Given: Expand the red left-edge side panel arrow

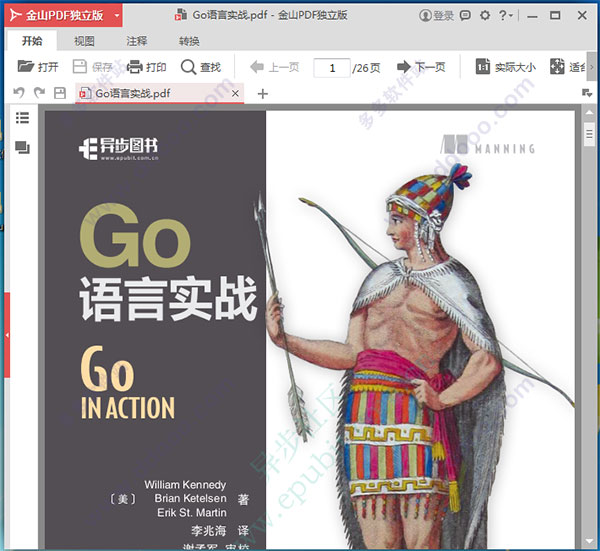Looking at the screenshot, I should [7, 335].
